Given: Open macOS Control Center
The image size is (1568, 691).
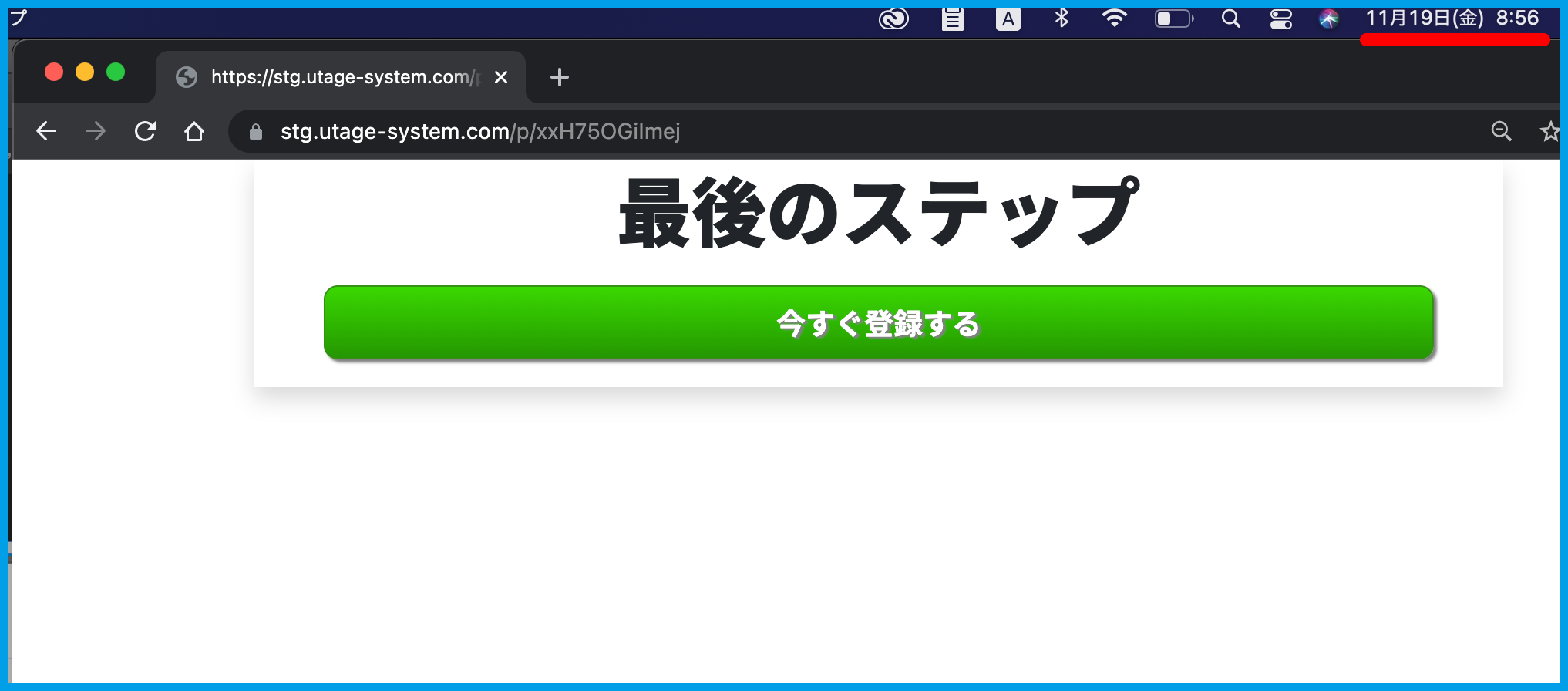Looking at the screenshot, I should click(x=1281, y=19).
